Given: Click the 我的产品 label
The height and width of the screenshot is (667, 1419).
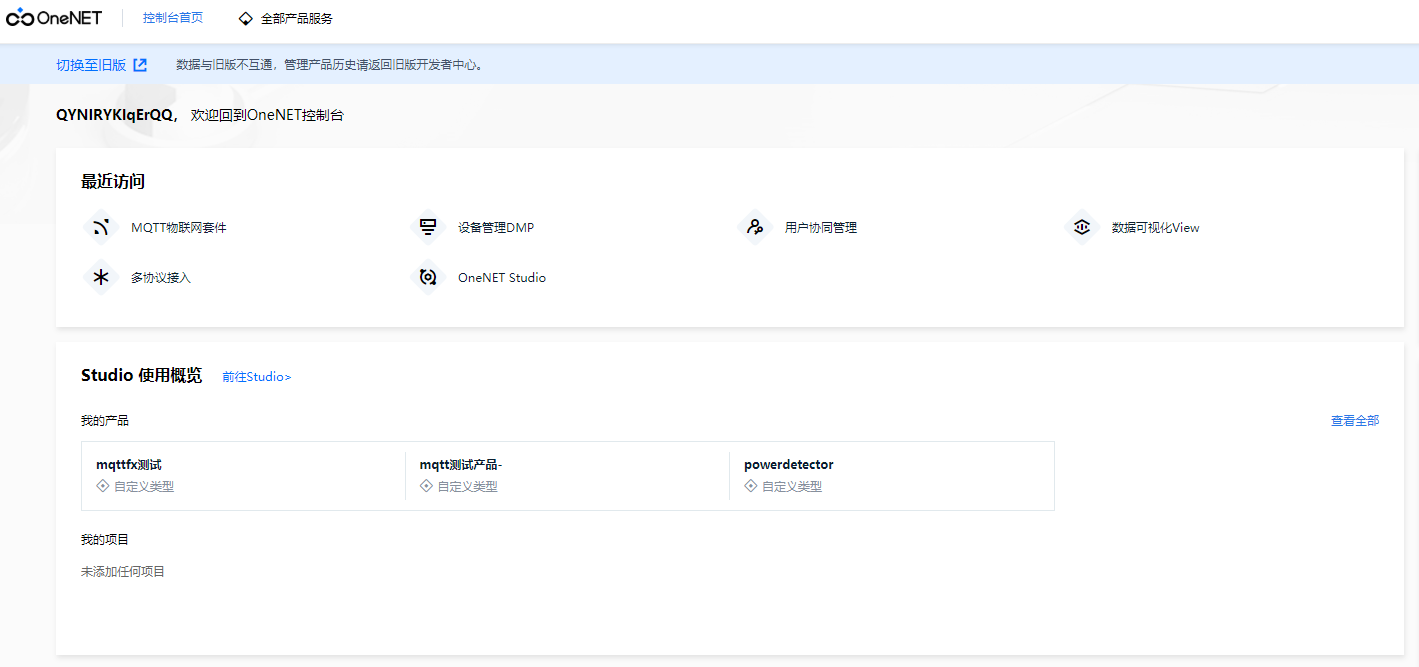Looking at the screenshot, I should click(105, 421).
